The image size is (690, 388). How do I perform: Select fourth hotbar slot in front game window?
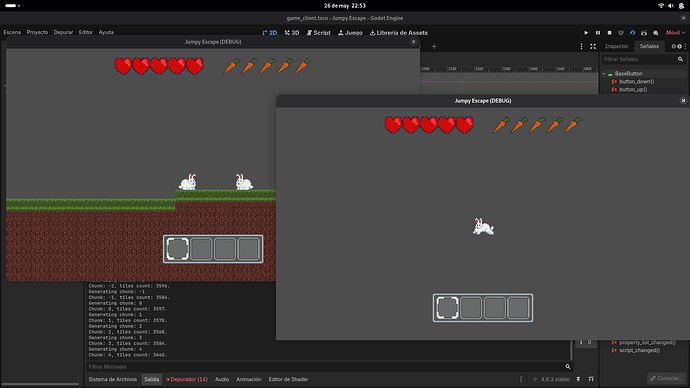tap(518, 307)
